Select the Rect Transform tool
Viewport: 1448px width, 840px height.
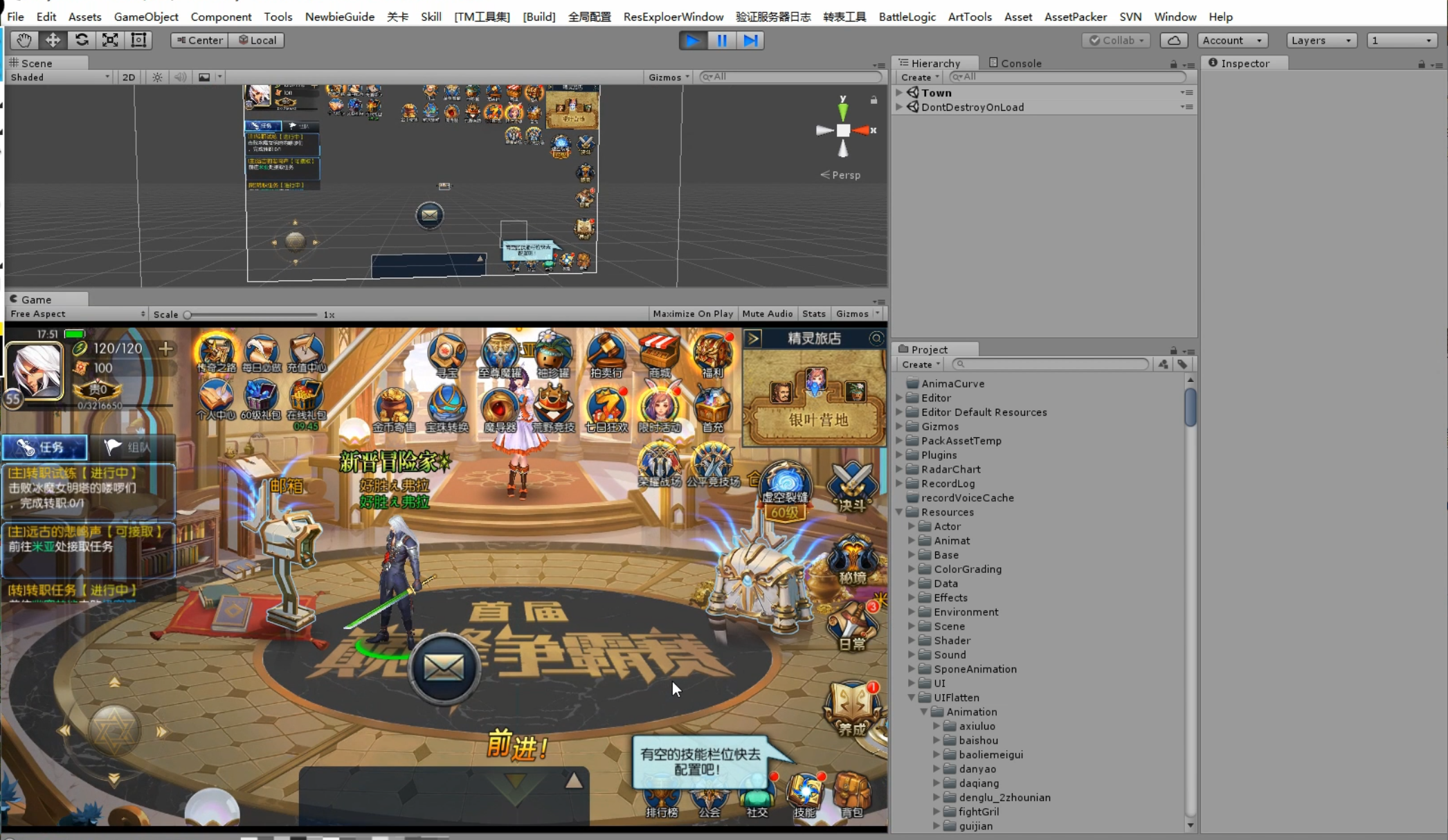tap(138, 40)
